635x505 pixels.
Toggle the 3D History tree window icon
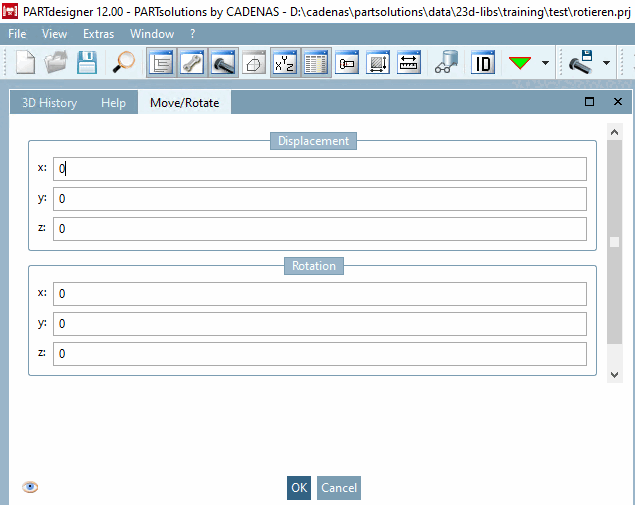[161, 63]
